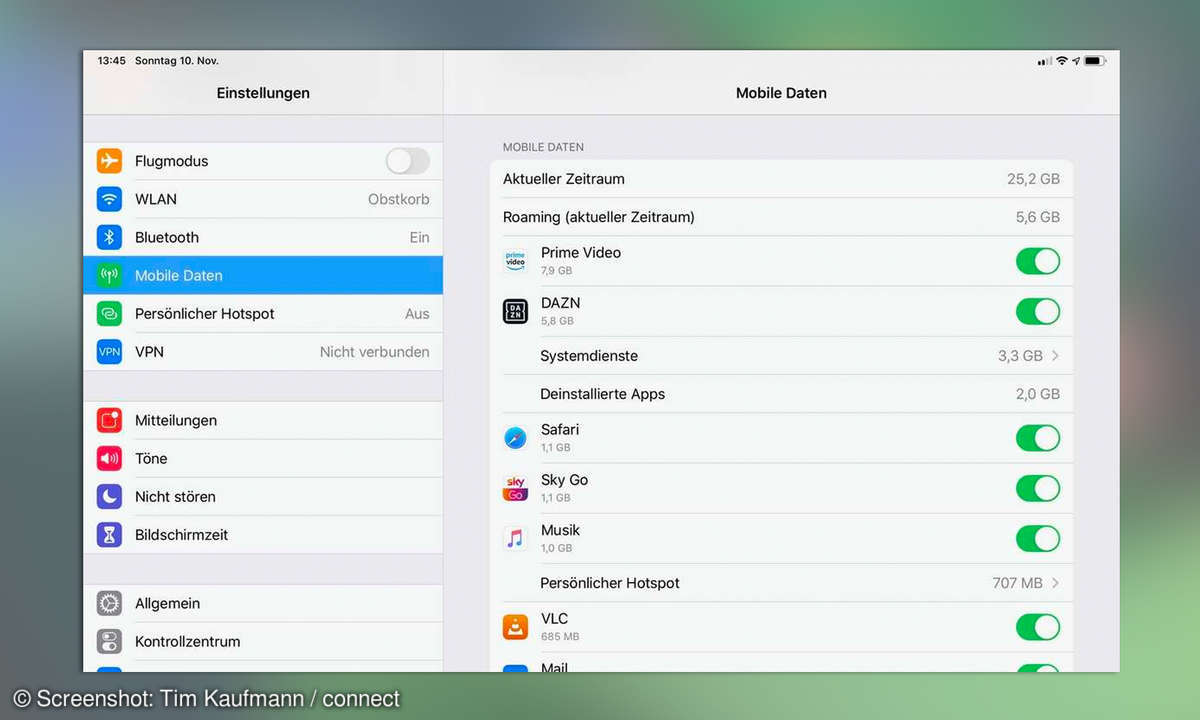Screen dimensions: 1200x720
Task: Tap the Nicht stören moon icon
Action: click(109, 496)
